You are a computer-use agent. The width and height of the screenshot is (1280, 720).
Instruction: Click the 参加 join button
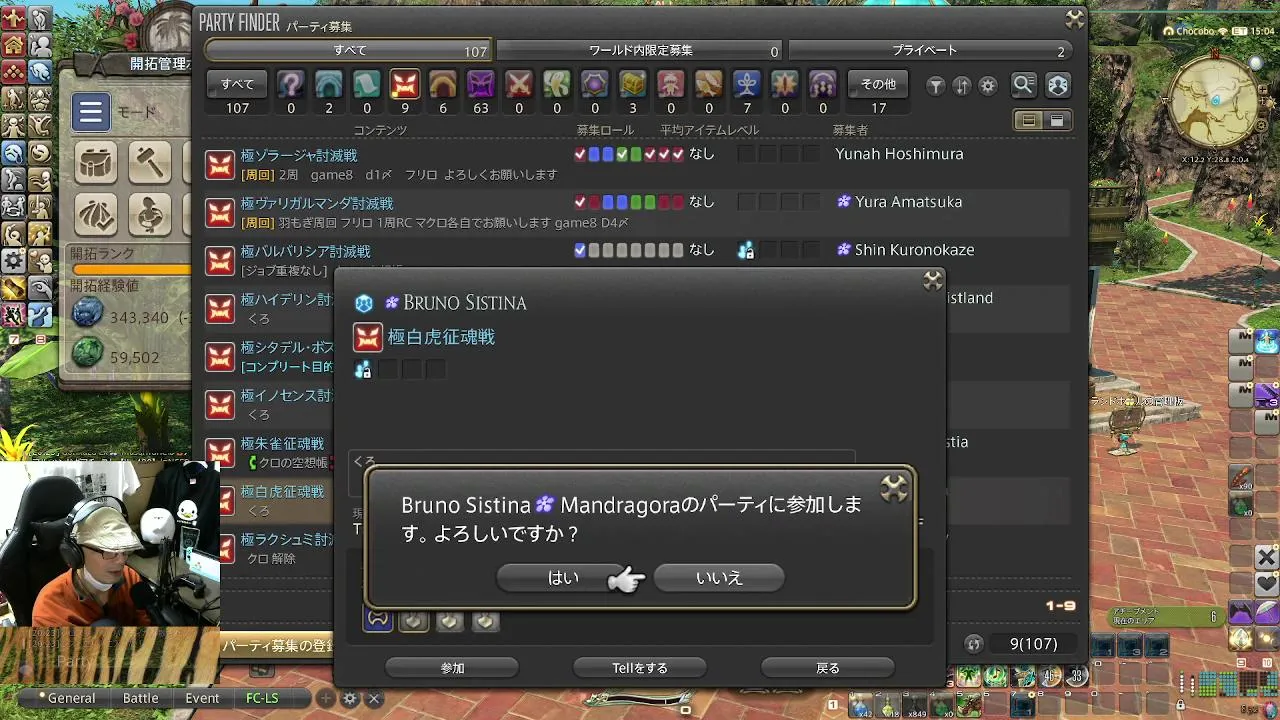[452, 668]
